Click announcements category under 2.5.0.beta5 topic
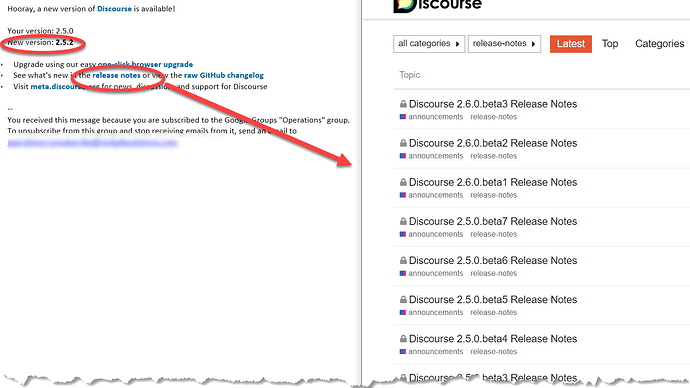 (436, 313)
